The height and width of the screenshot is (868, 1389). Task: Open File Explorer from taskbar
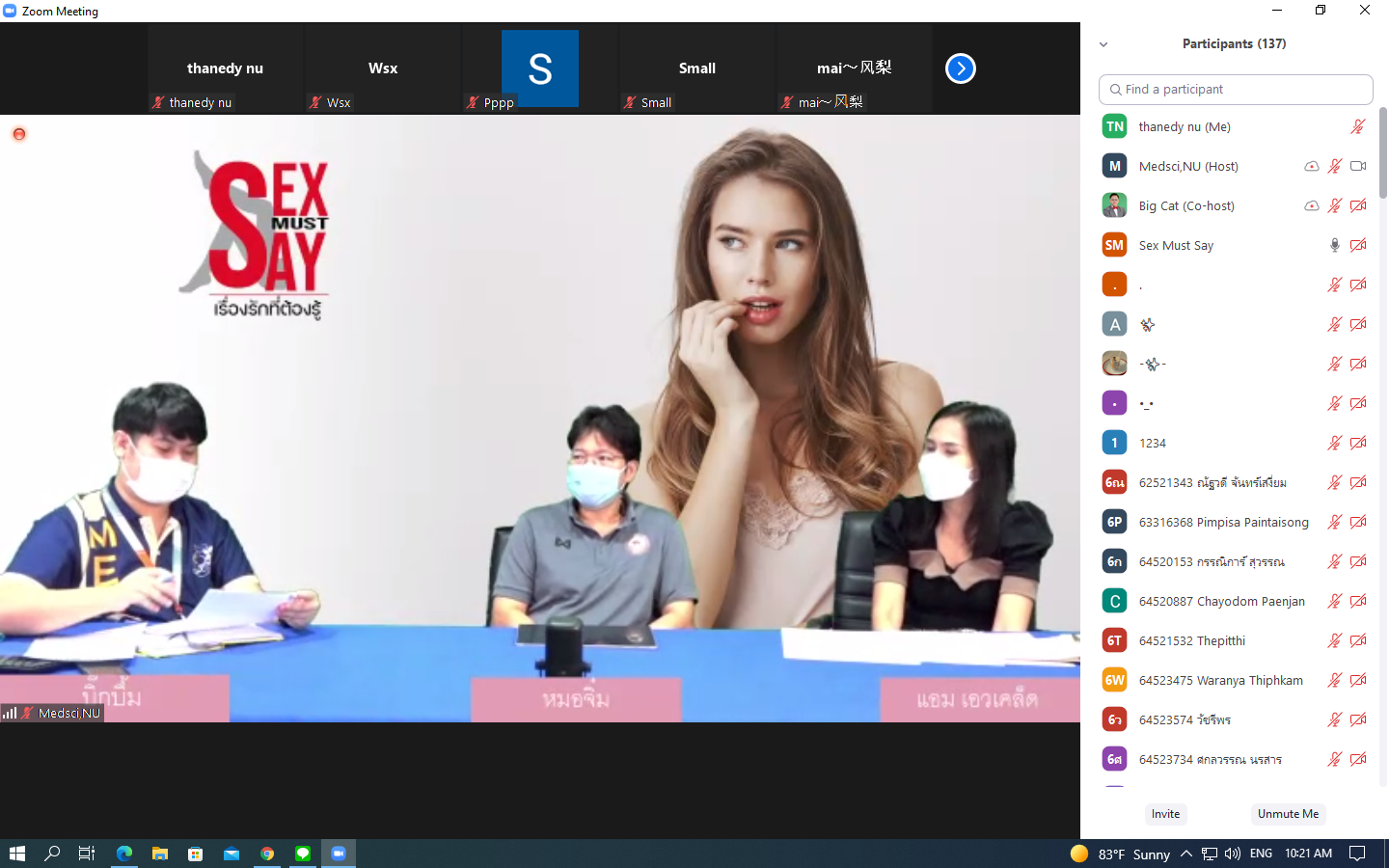160,854
